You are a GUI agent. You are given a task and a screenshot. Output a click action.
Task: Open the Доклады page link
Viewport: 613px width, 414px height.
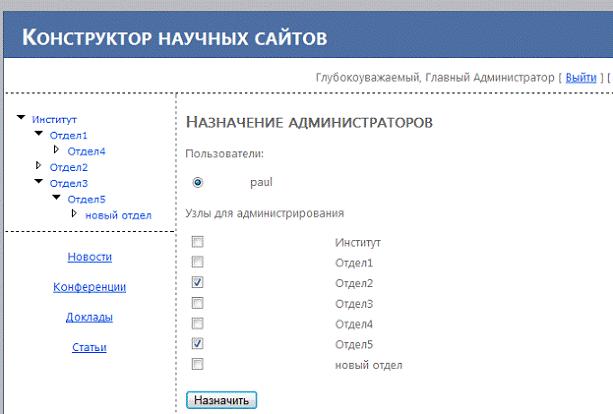pos(89,317)
